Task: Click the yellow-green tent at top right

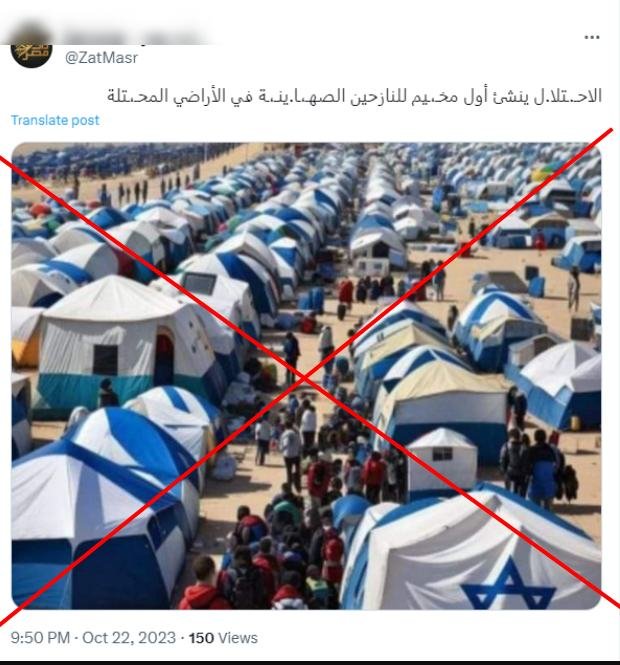Action: [544, 171]
